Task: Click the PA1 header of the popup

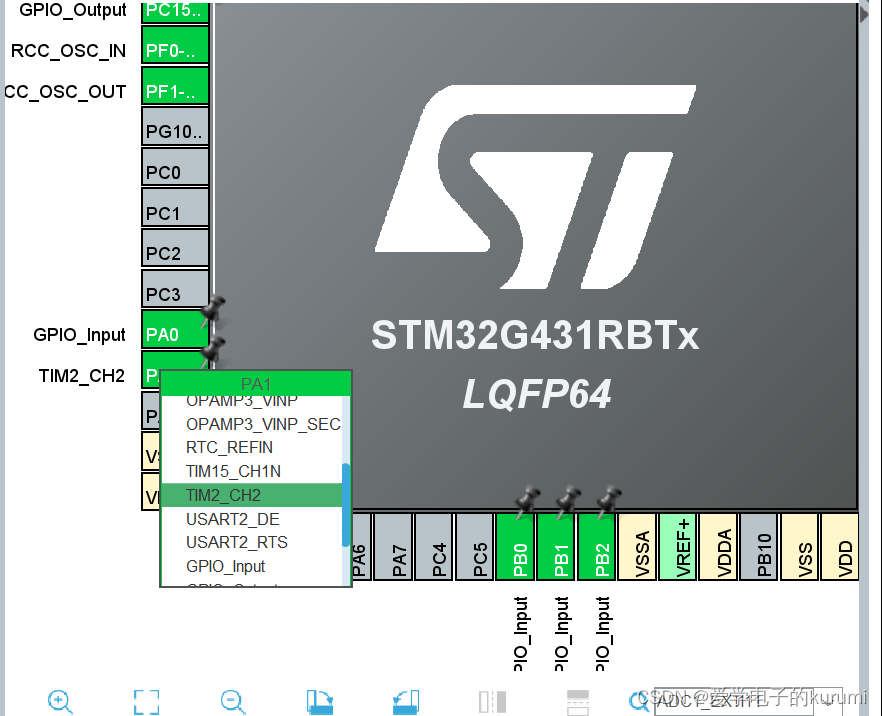Action: pos(256,384)
